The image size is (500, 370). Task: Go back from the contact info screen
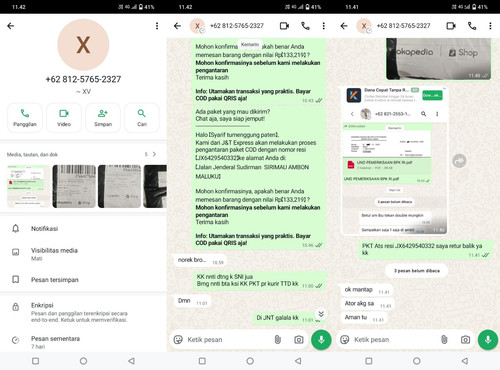pyautogui.click(x=11, y=26)
